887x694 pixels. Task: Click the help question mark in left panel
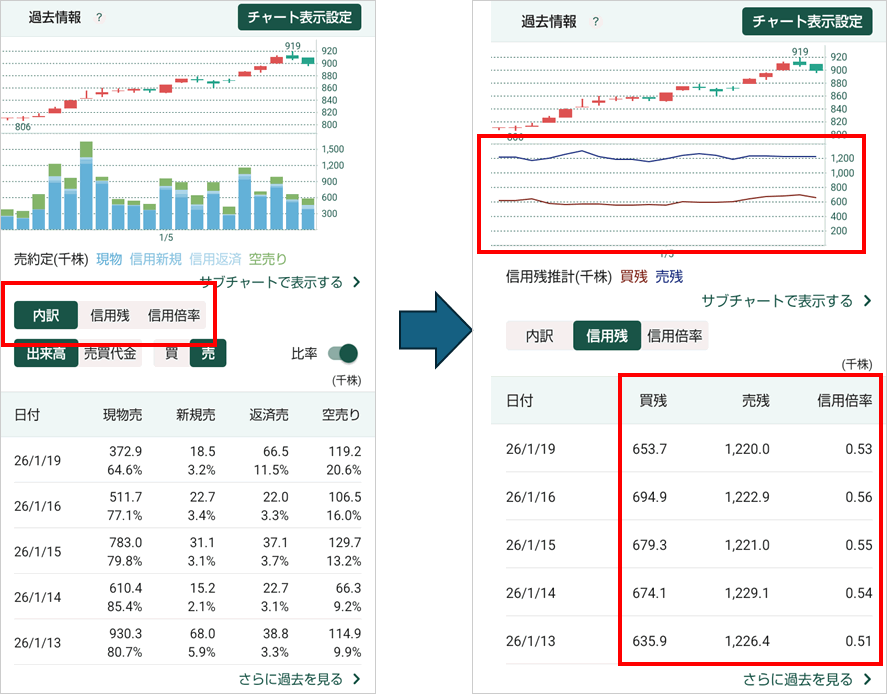click(98, 18)
